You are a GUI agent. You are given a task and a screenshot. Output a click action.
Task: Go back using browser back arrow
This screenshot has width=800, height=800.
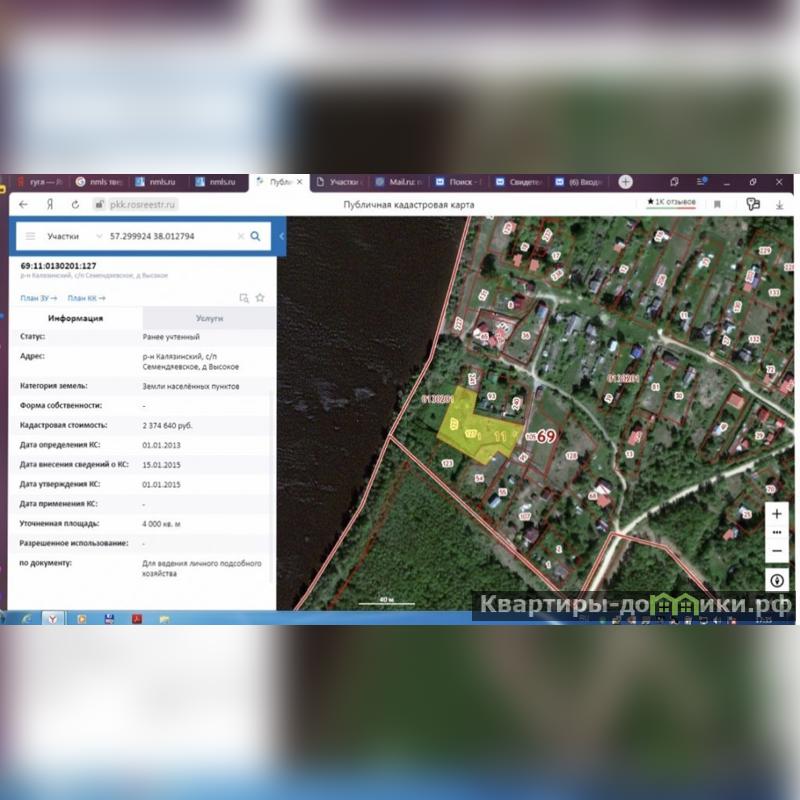coord(24,204)
